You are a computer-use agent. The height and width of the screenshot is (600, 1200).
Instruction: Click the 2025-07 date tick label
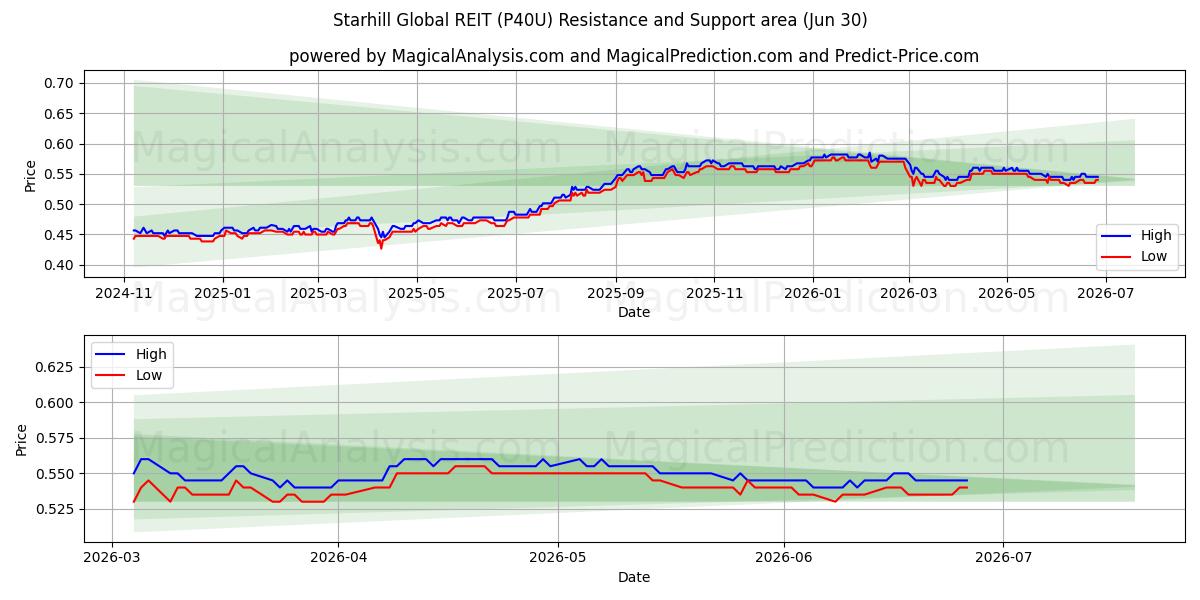click(x=516, y=293)
